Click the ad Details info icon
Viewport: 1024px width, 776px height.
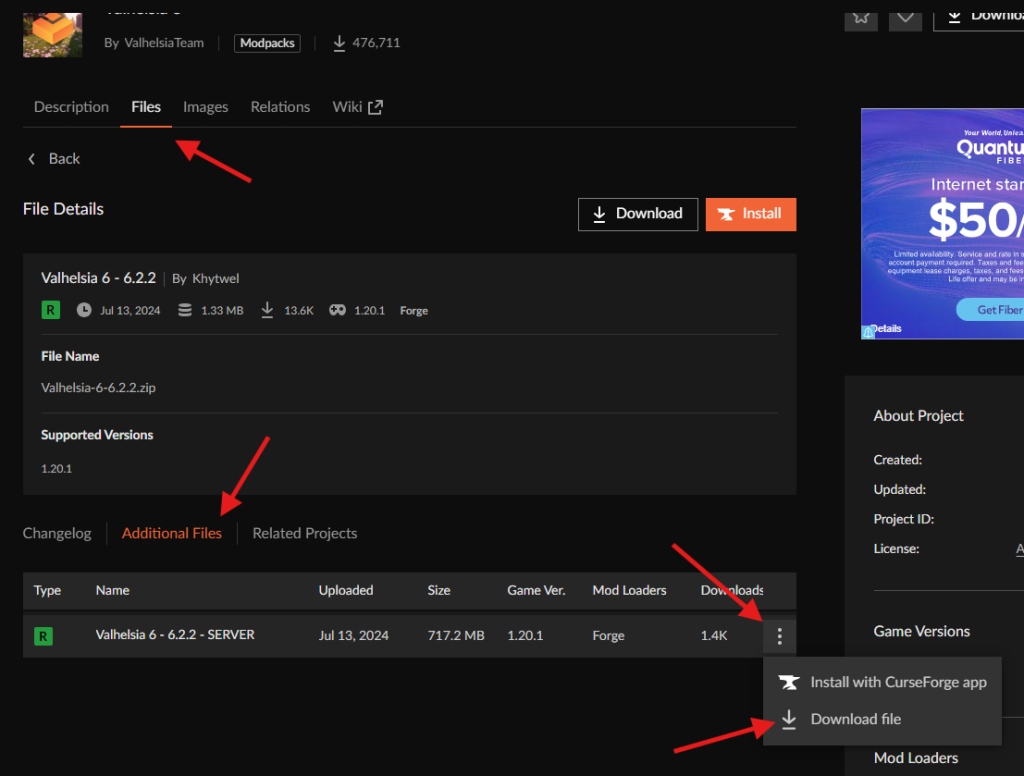pos(868,332)
